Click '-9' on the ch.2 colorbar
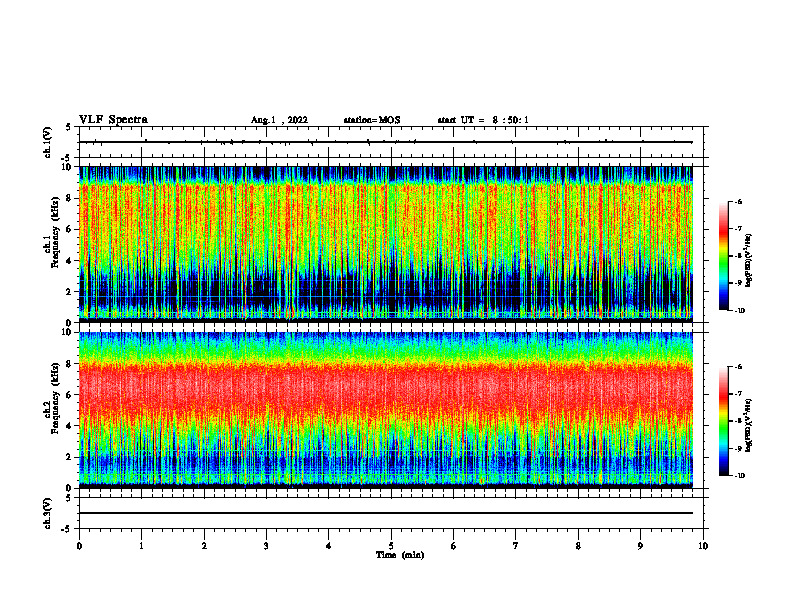Screen dimensions: 792x612 [738, 448]
